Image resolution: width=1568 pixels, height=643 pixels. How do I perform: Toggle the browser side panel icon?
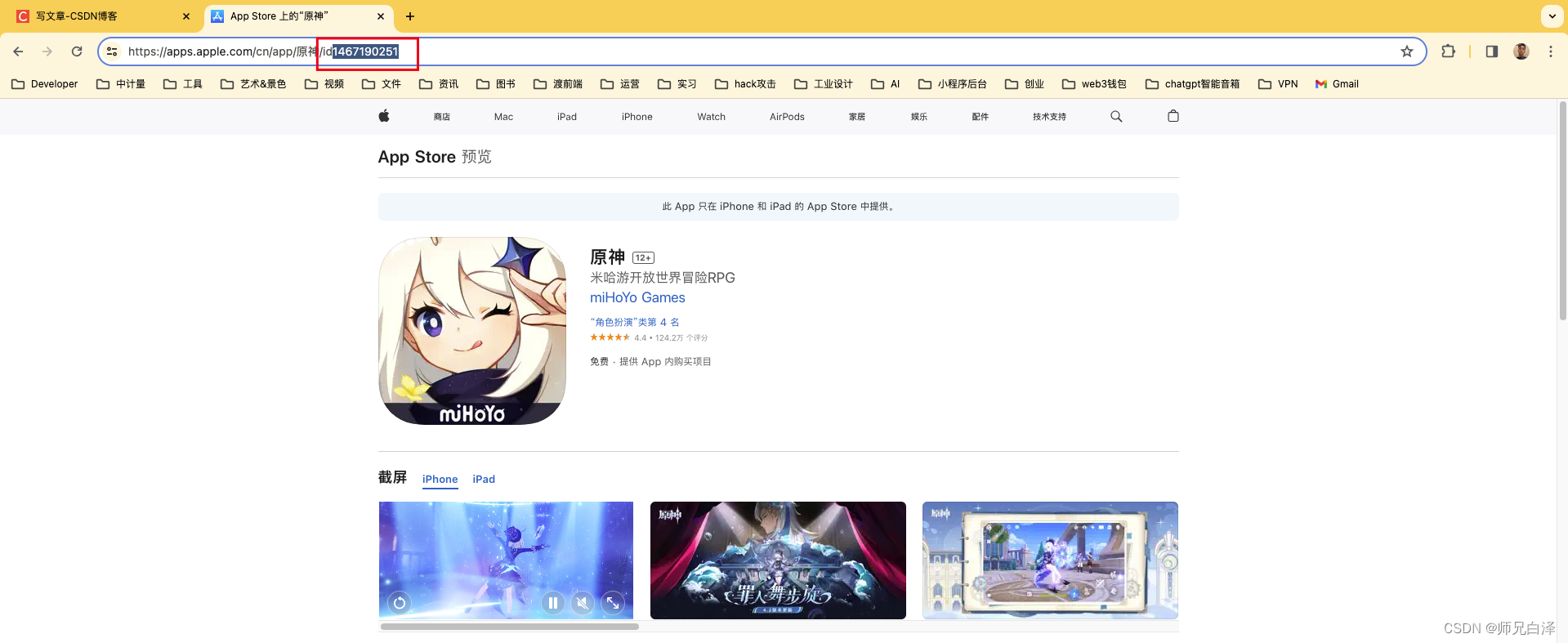click(x=1491, y=51)
